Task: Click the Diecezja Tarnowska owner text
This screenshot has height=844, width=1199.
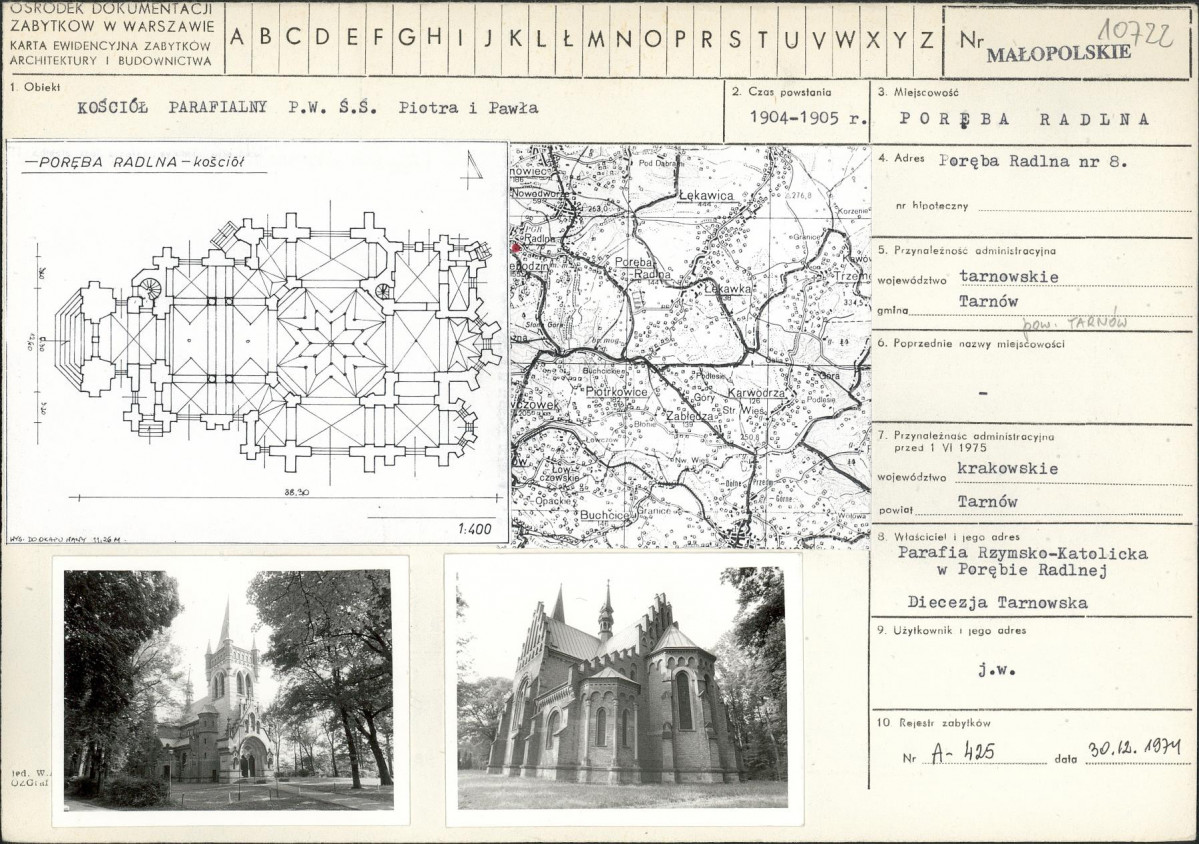Action: (997, 602)
